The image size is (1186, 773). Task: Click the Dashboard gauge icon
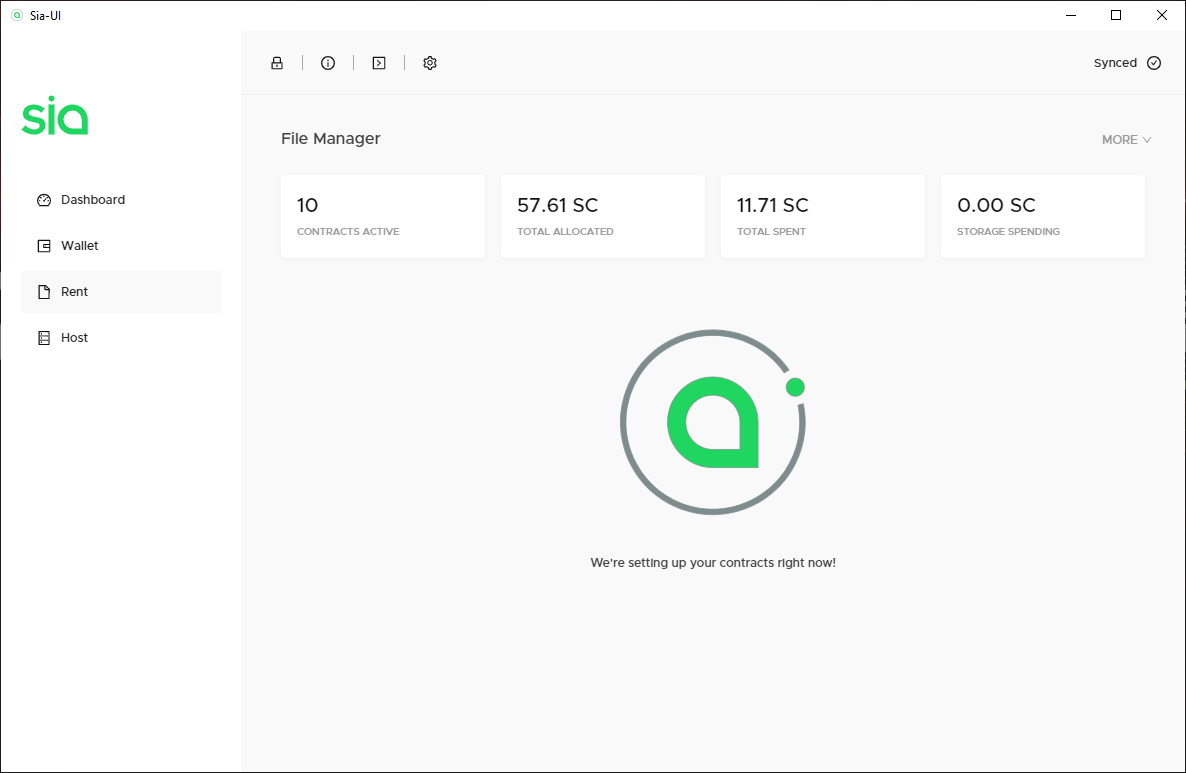click(x=44, y=200)
